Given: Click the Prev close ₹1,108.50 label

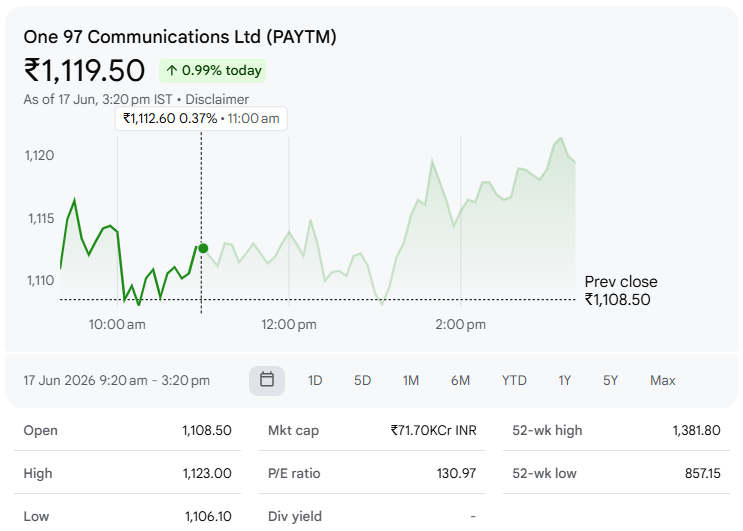Looking at the screenshot, I should point(621,291).
